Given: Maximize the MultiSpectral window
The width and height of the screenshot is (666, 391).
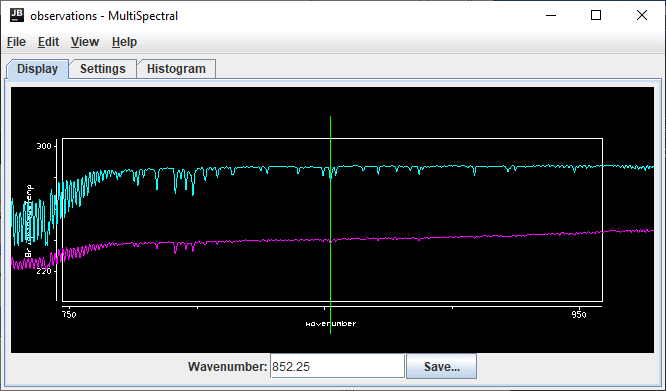Looking at the screenshot, I should coord(596,16).
